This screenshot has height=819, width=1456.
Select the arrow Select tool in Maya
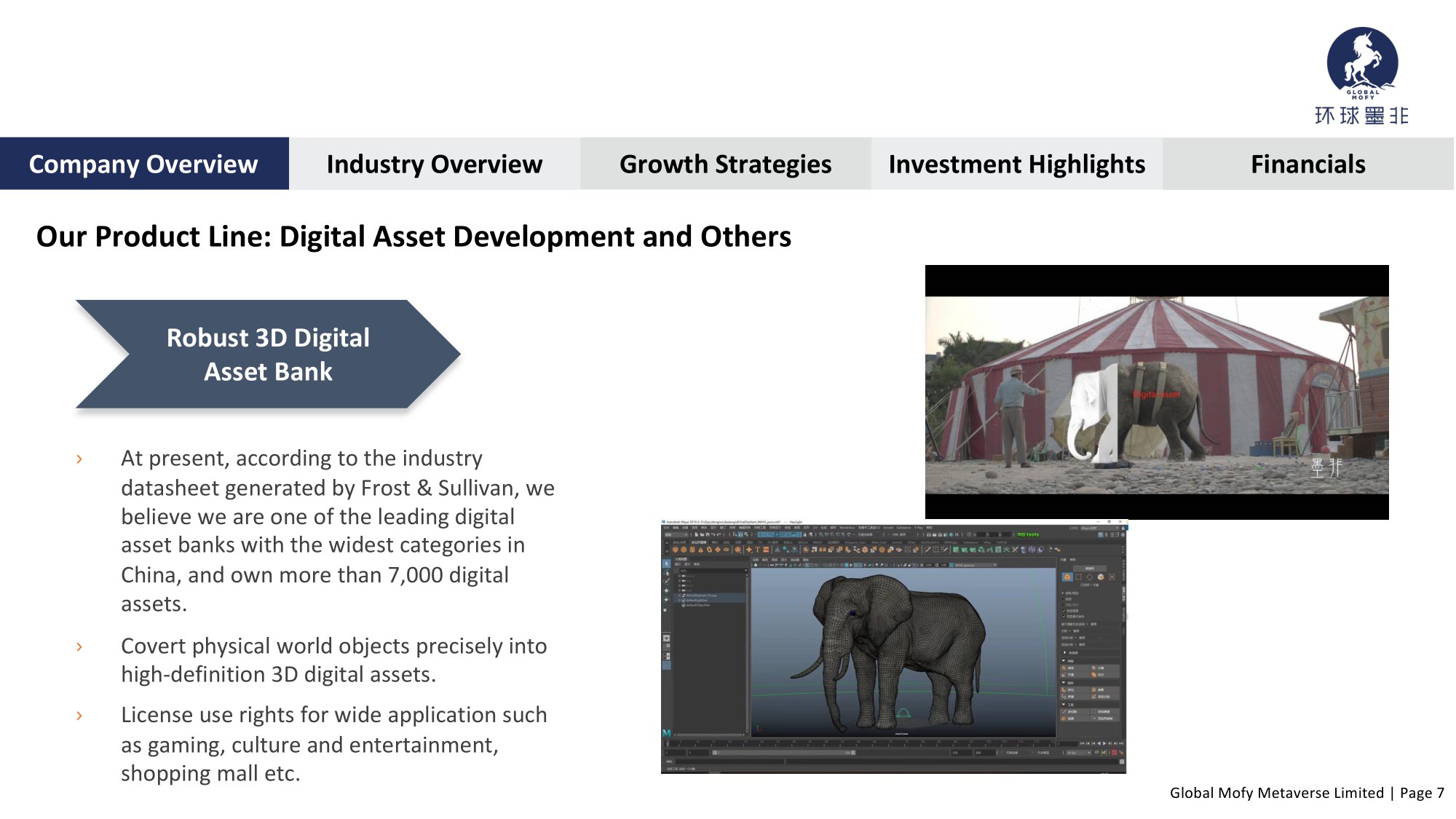[x=666, y=563]
